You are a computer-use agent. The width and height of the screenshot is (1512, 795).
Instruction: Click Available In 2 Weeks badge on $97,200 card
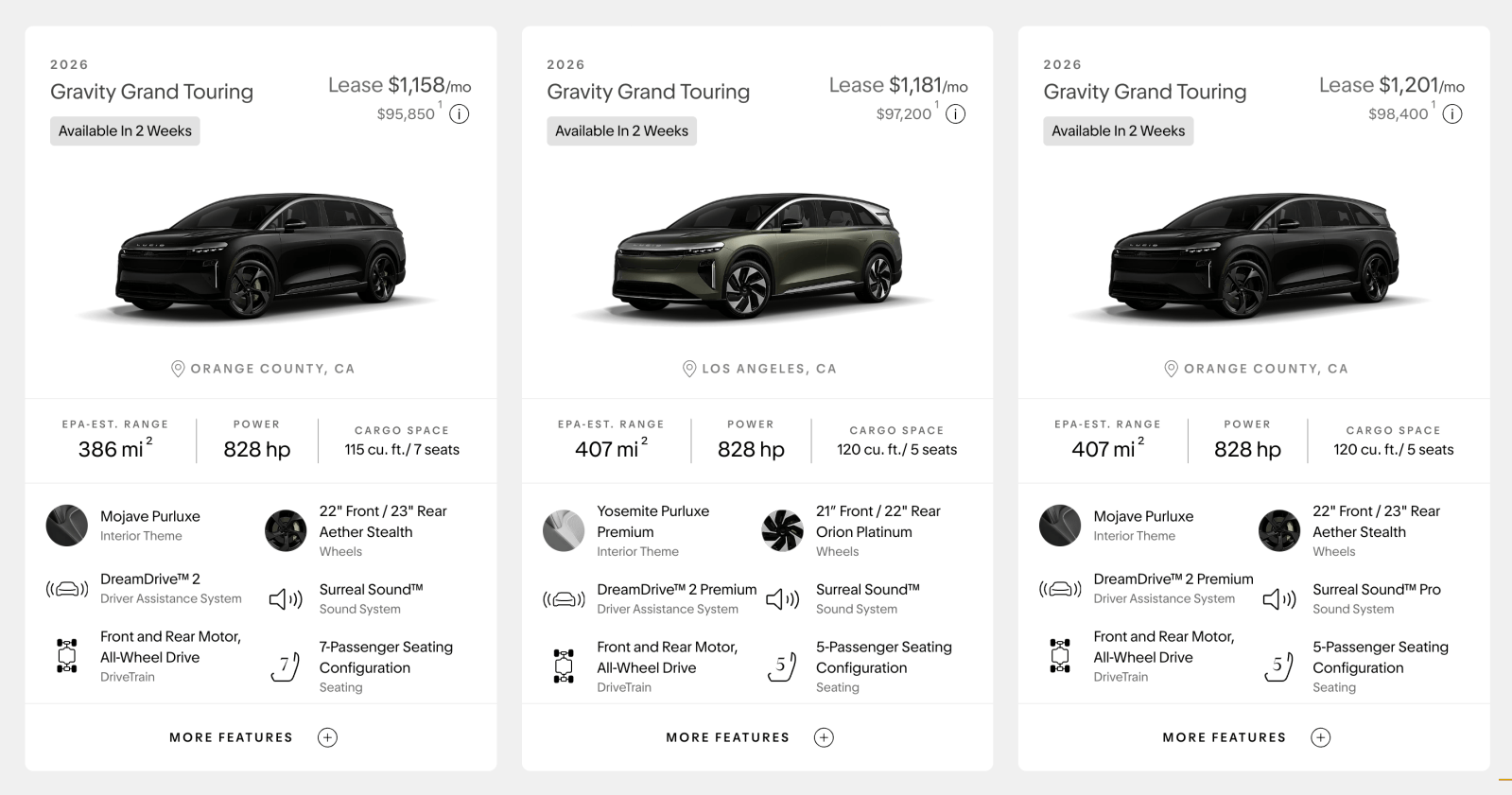point(621,131)
